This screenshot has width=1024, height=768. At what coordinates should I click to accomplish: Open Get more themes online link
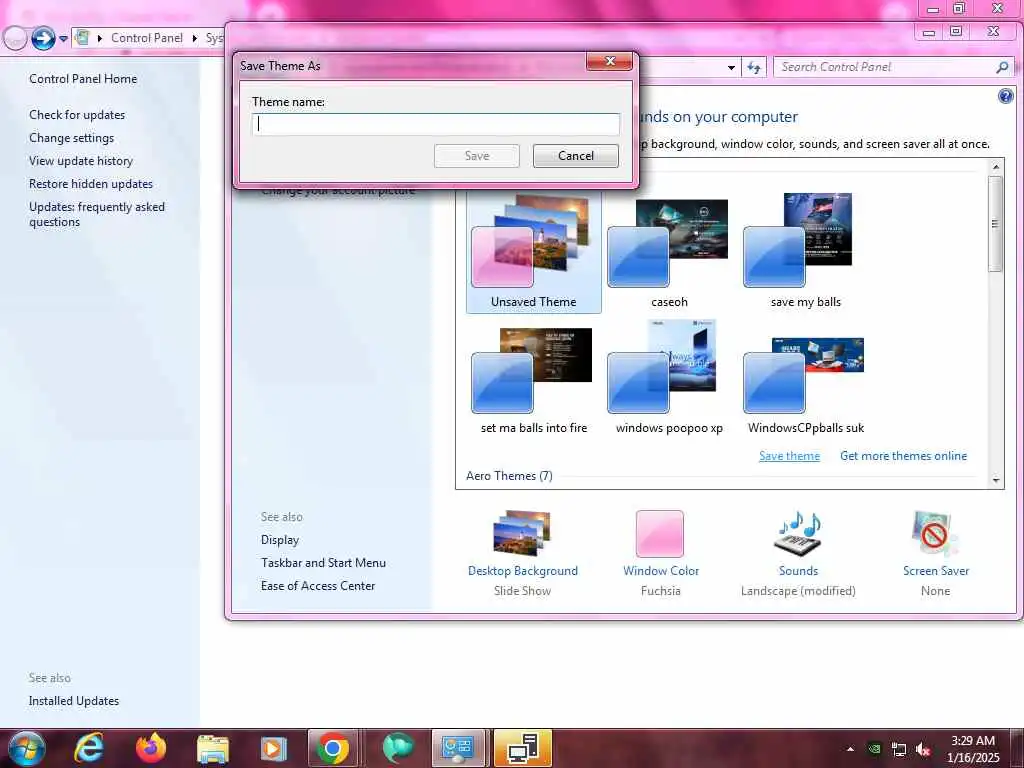tap(903, 456)
